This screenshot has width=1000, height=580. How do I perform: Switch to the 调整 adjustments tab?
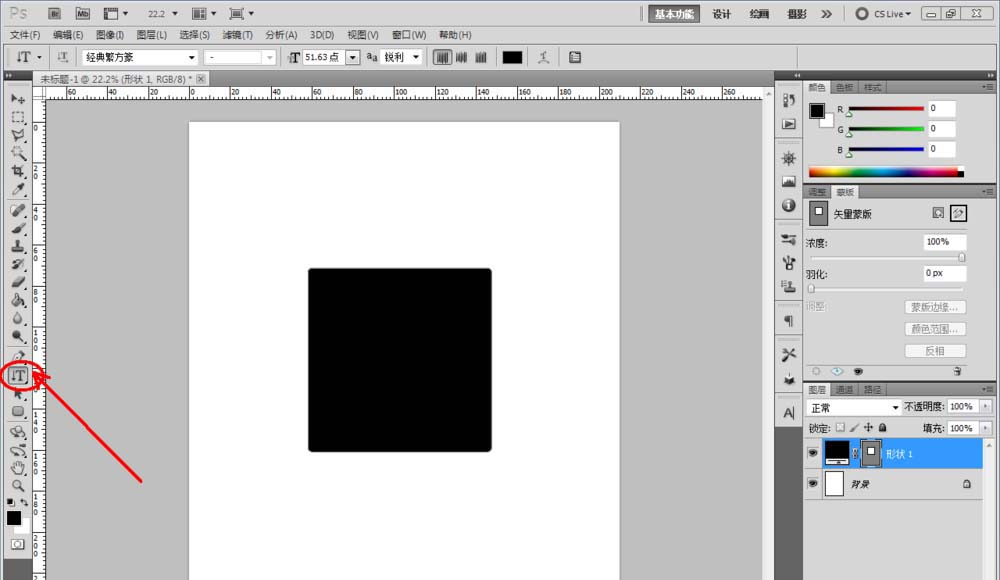(x=817, y=192)
